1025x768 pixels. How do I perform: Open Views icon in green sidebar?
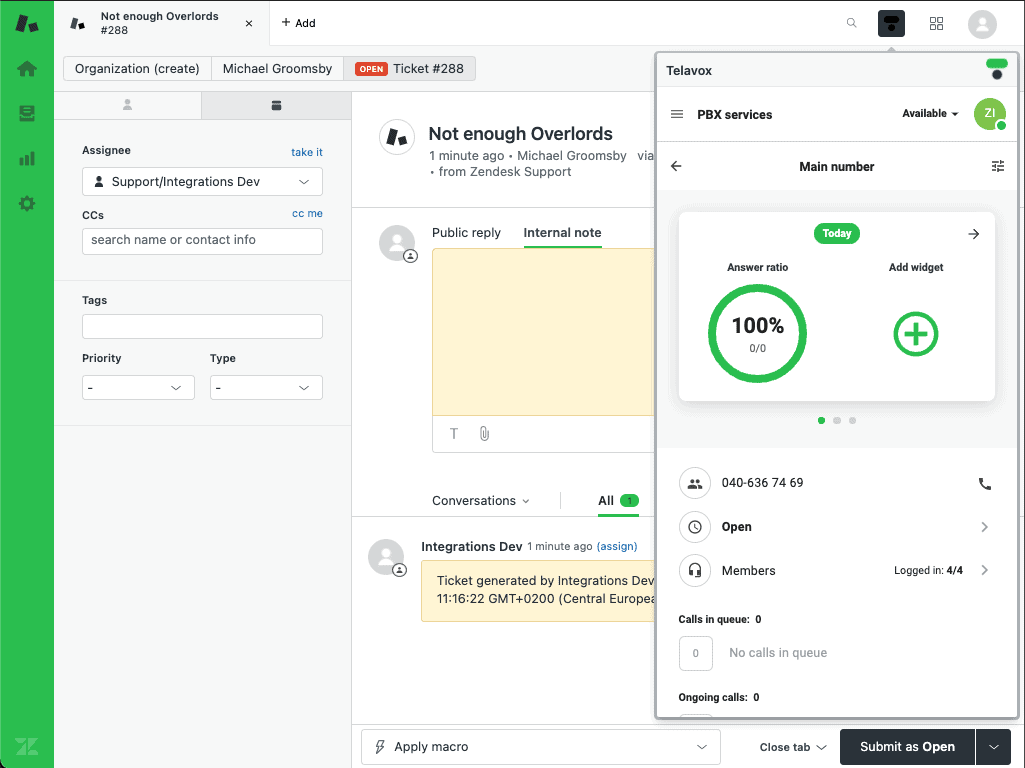coord(27,114)
